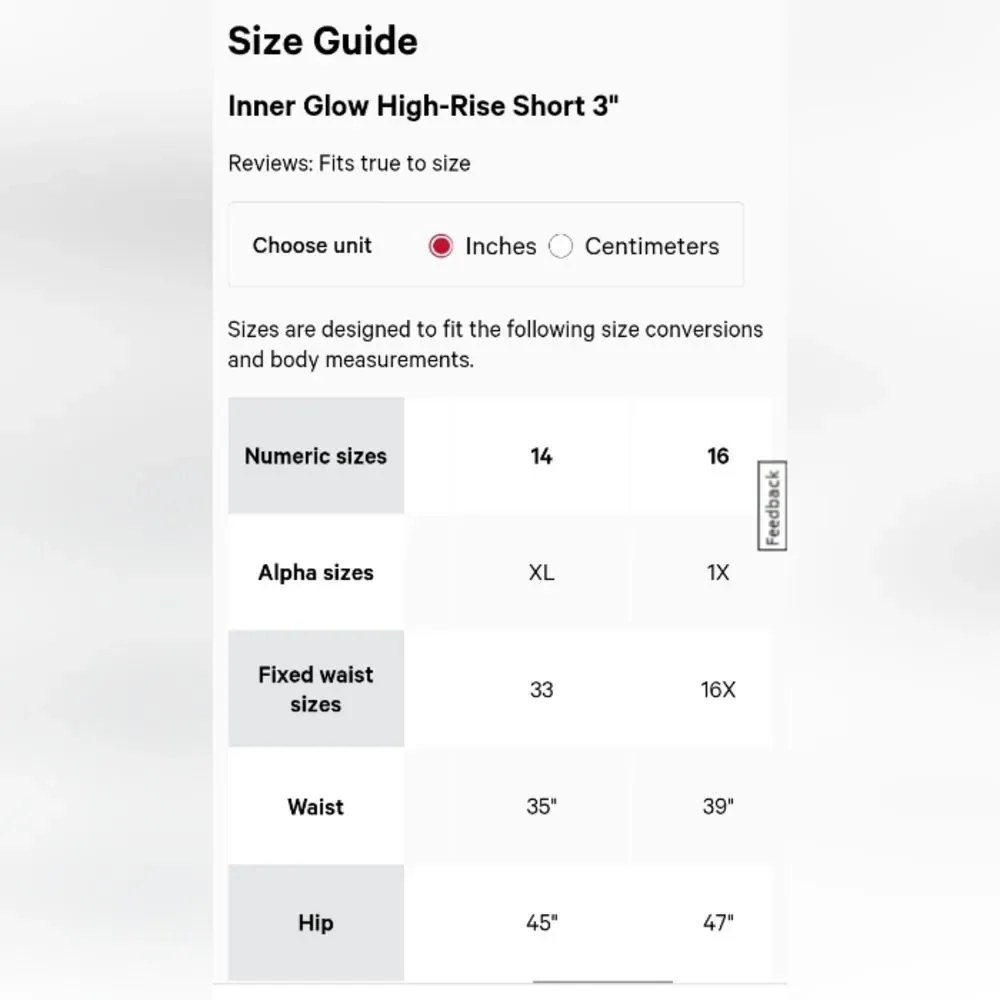Click the Inner Glow High-Rise Short title
This screenshot has height=1000, width=1000.
coord(423,106)
